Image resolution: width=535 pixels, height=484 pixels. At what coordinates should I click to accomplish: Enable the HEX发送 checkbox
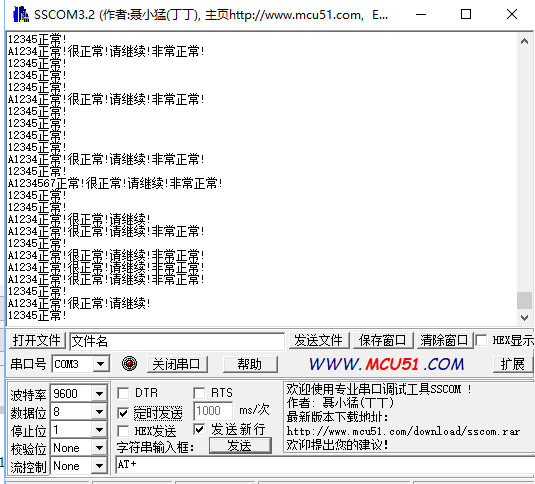click(x=123, y=431)
